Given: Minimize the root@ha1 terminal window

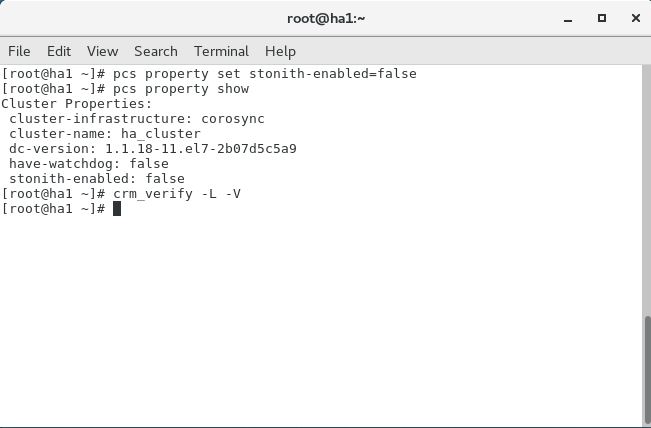Looking at the screenshot, I should (568, 19).
